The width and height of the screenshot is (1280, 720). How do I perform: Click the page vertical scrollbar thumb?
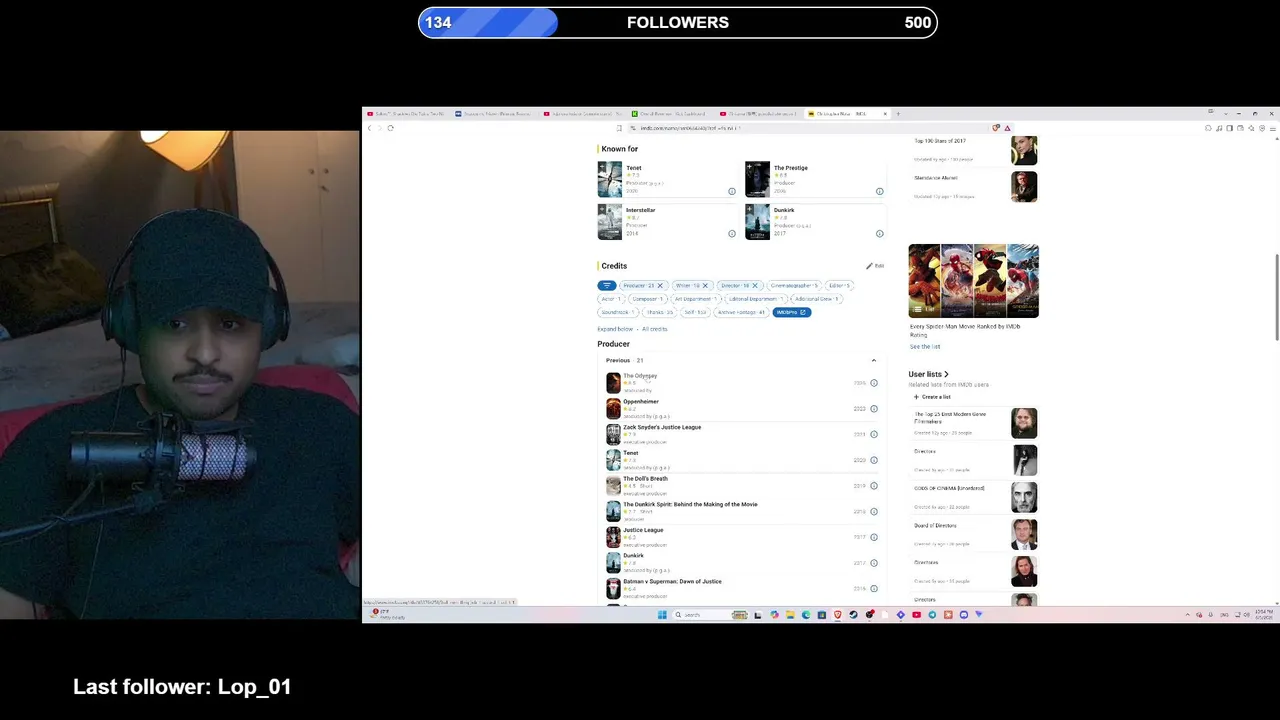click(x=1275, y=298)
